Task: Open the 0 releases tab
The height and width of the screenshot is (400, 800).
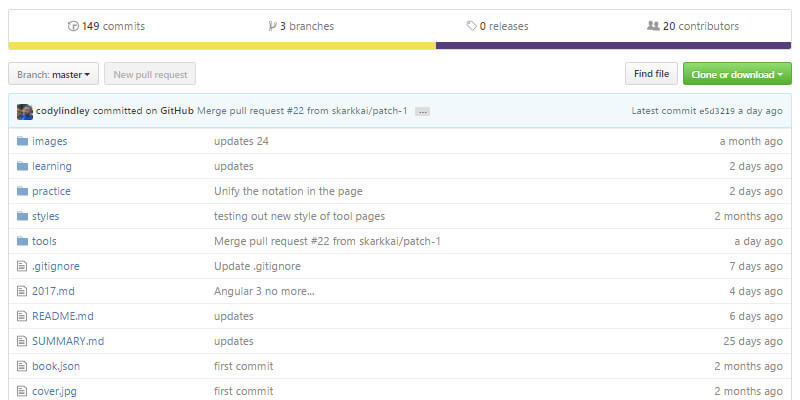Action: point(497,26)
